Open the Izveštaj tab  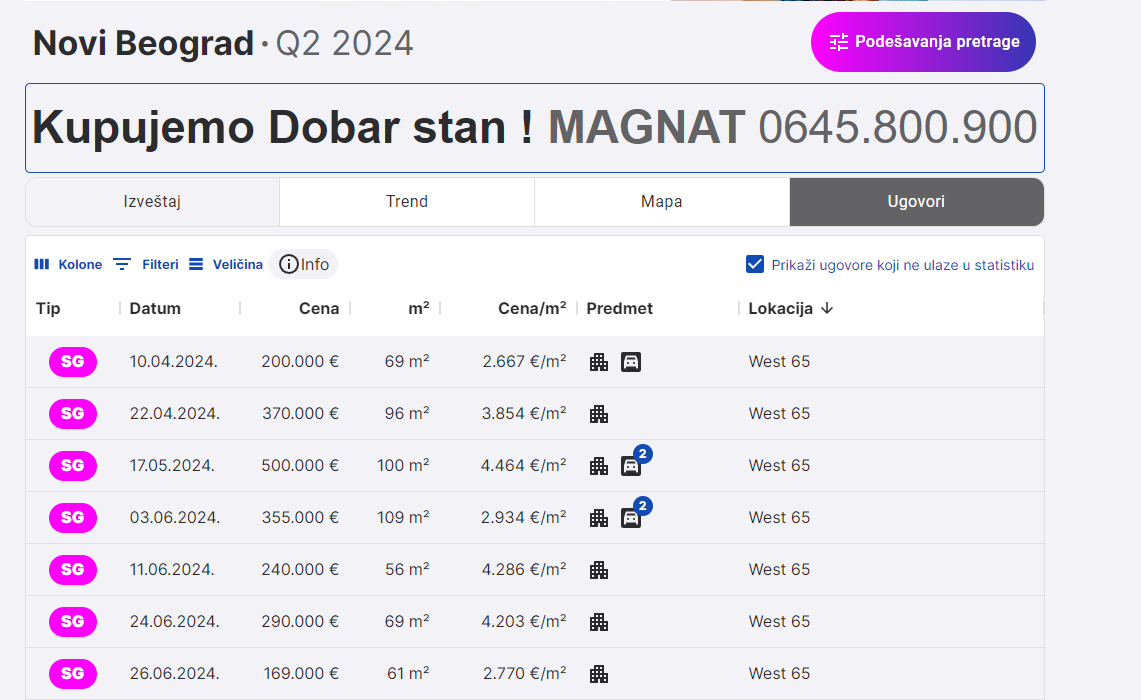point(152,202)
